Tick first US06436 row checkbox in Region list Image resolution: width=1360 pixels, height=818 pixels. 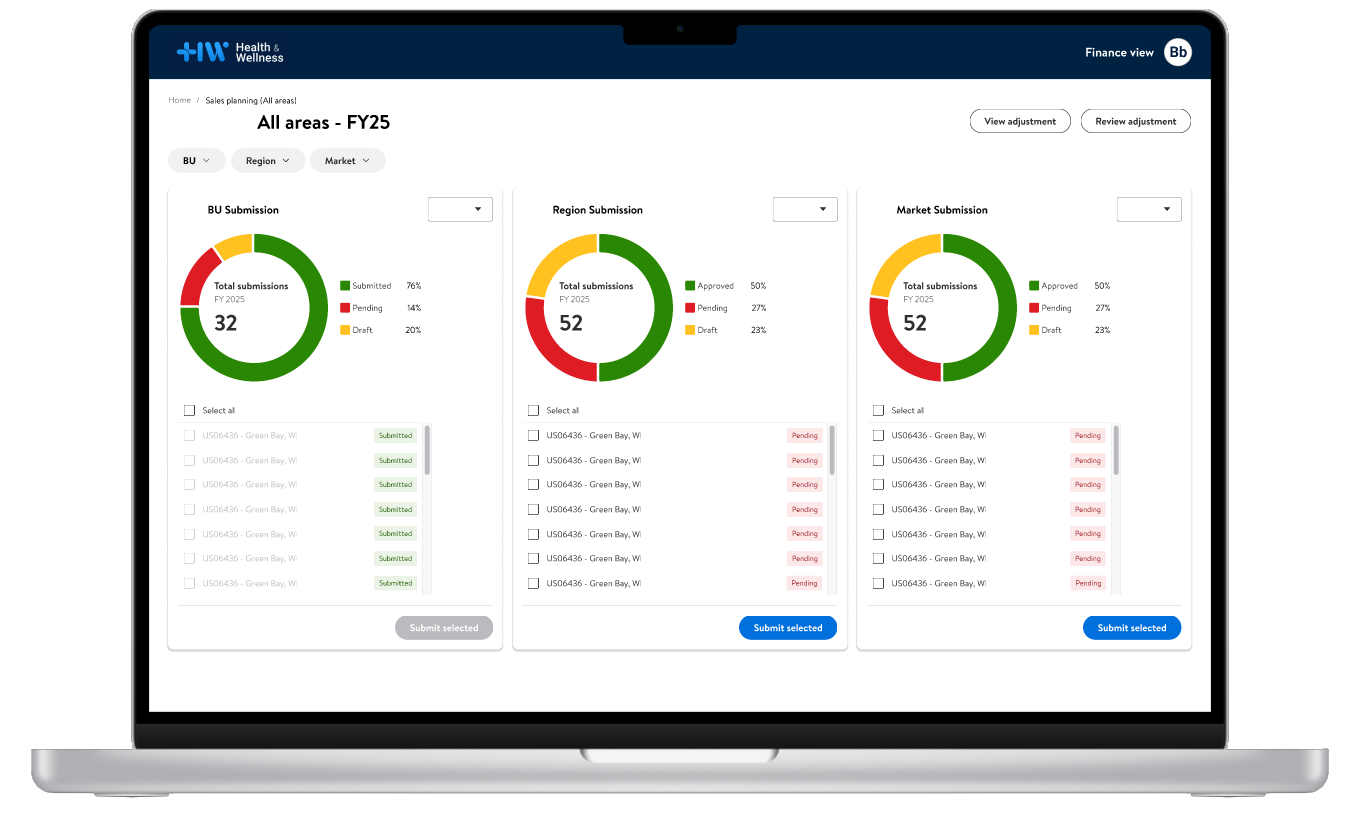pyautogui.click(x=533, y=436)
